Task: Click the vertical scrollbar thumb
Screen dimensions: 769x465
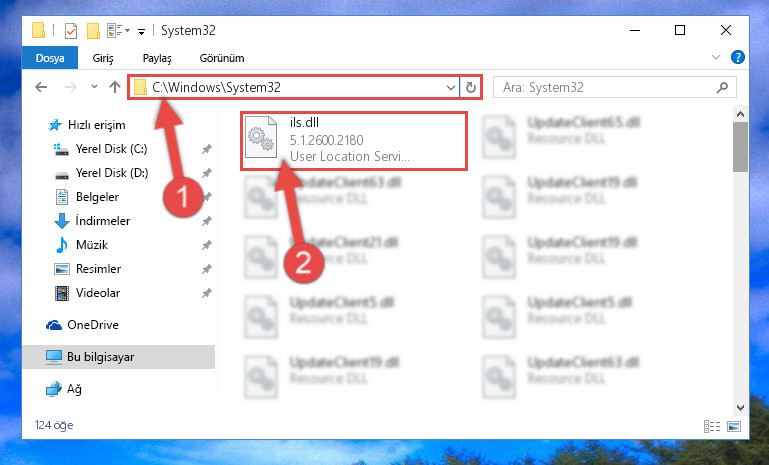Action: coord(740,147)
